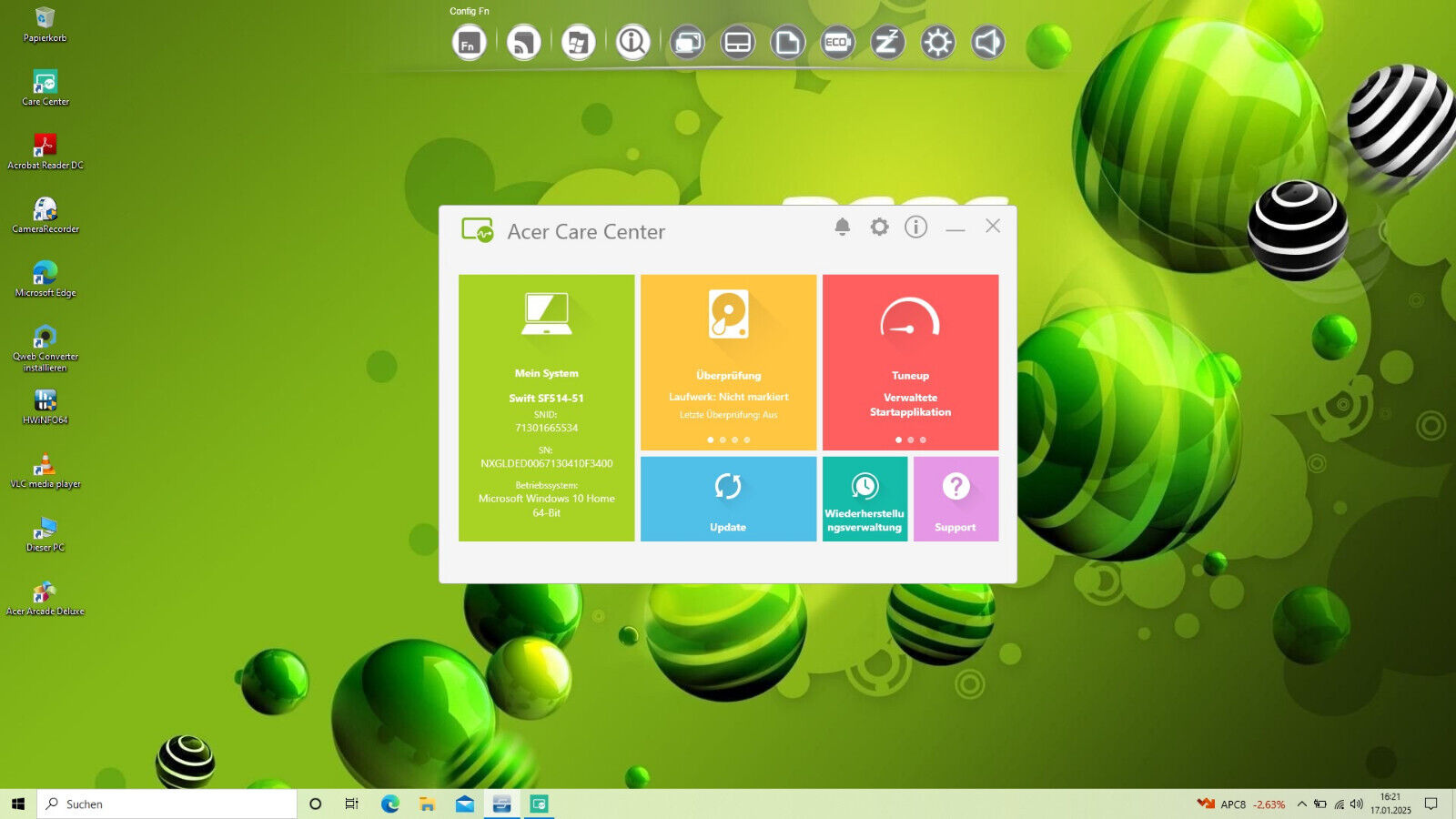Open the Überprüfung disk check tile
1456x819 pixels.
pos(728,362)
